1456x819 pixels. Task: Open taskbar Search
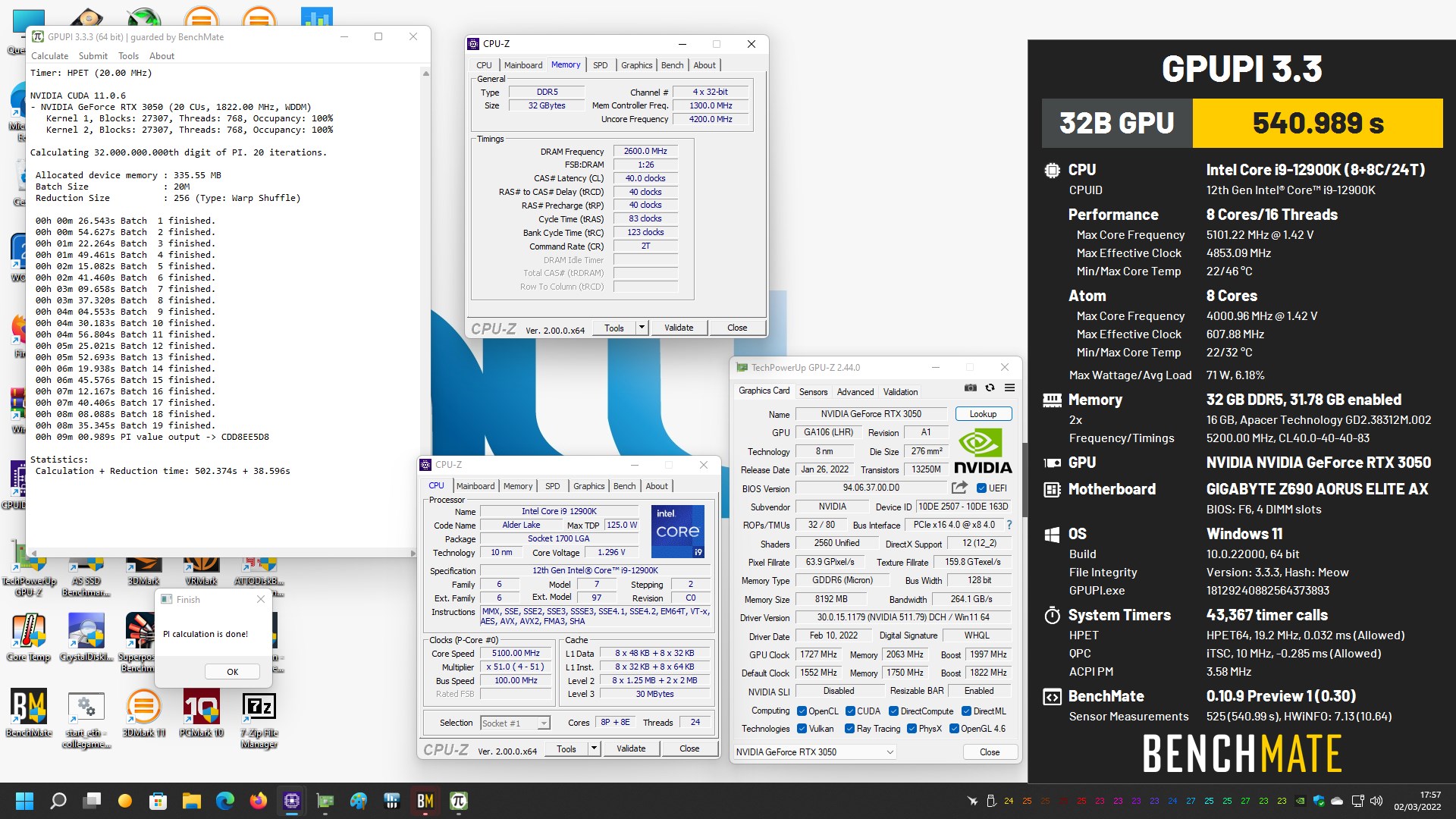click(x=58, y=801)
